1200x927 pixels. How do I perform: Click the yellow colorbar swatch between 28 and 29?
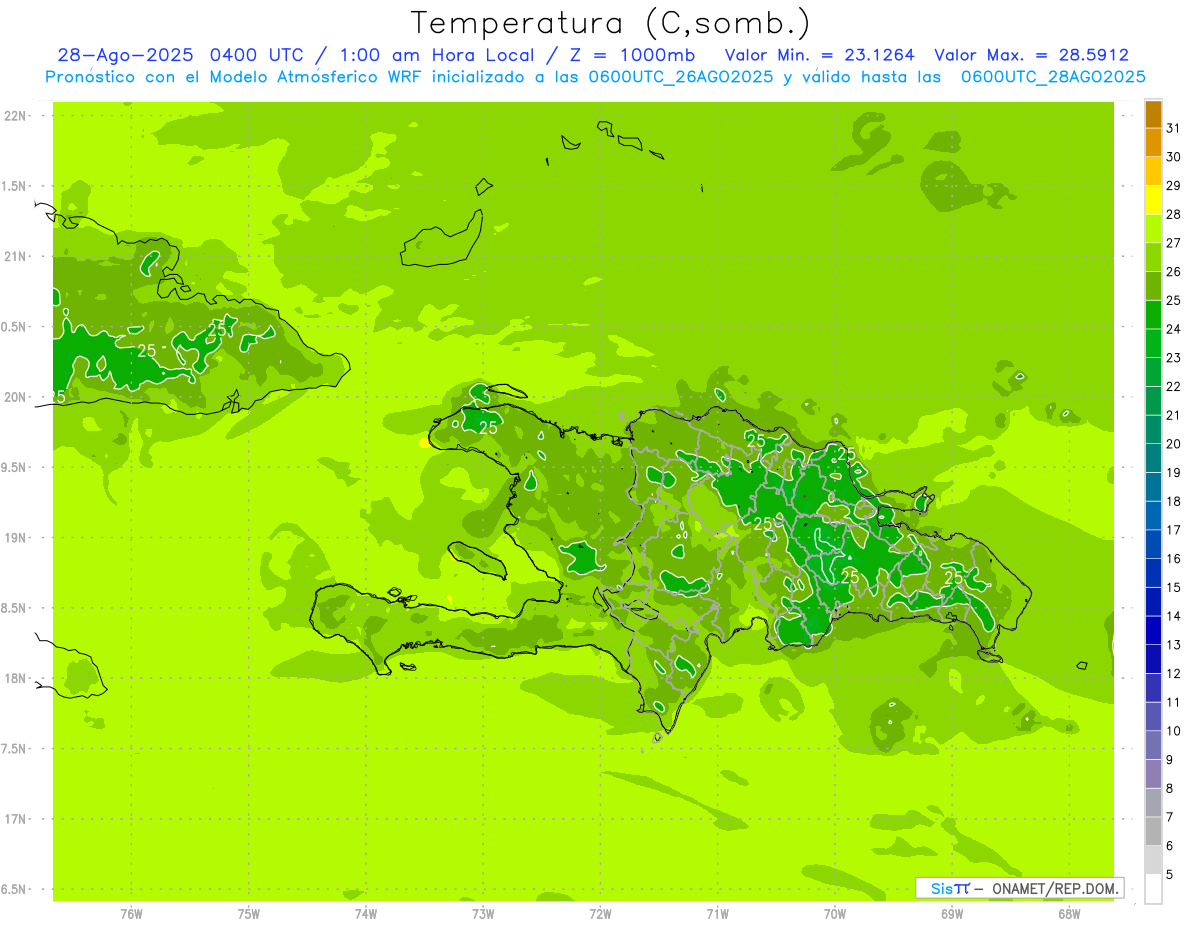click(1153, 200)
